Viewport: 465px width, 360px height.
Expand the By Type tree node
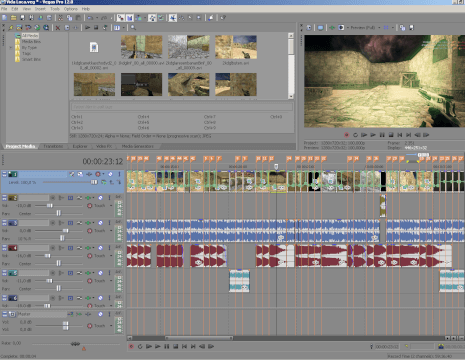(x=11, y=48)
